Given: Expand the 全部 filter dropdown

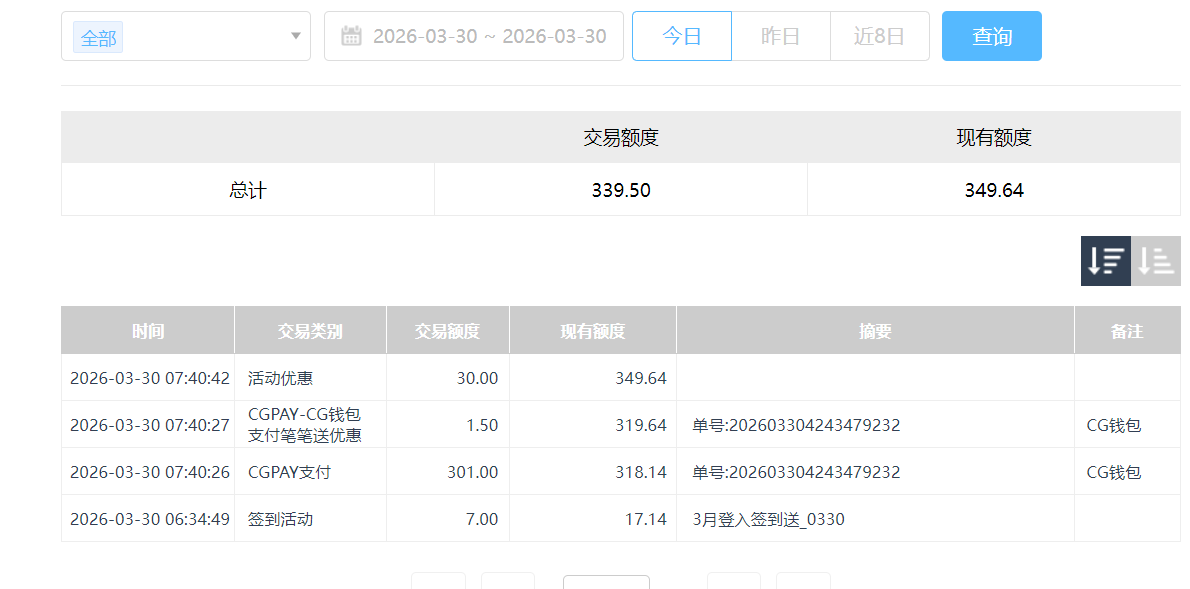Looking at the screenshot, I should (186, 35).
